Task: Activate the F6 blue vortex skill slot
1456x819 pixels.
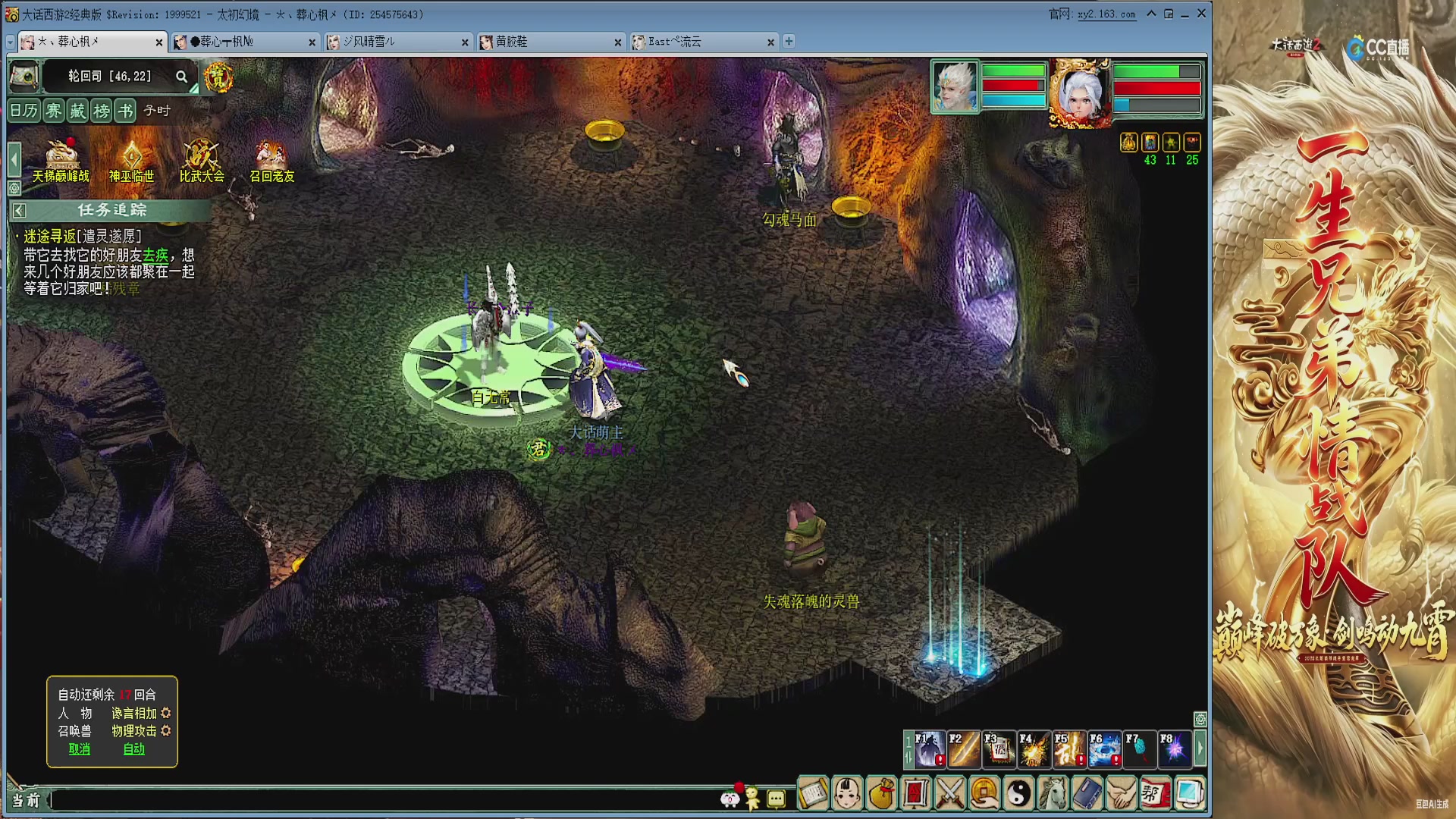Action: [x=1104, y=749]
